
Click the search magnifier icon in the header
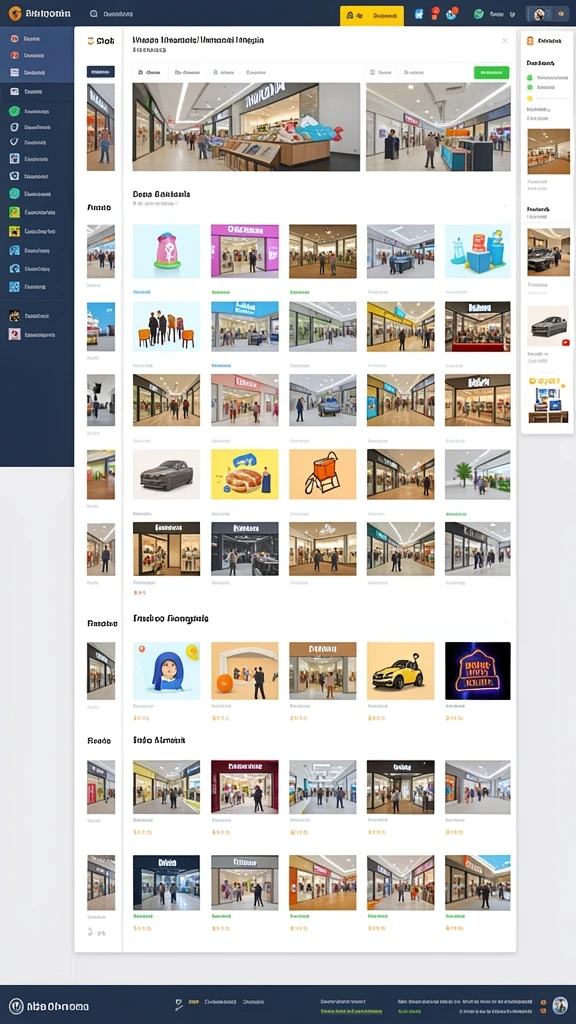(93, 13)
